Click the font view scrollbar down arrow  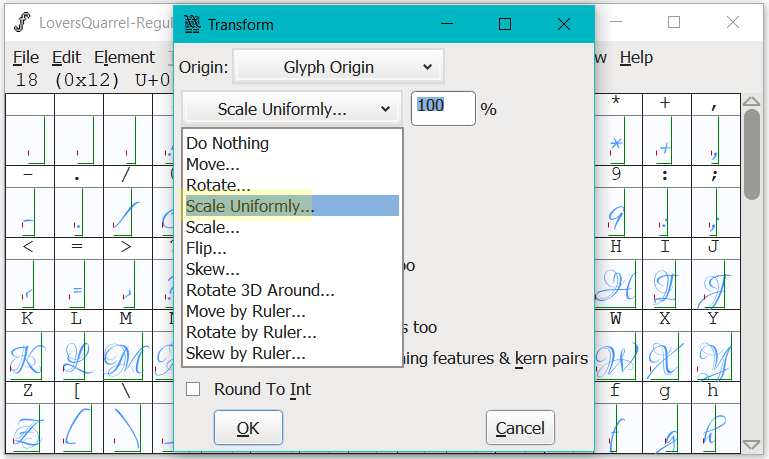pos(751,444)
